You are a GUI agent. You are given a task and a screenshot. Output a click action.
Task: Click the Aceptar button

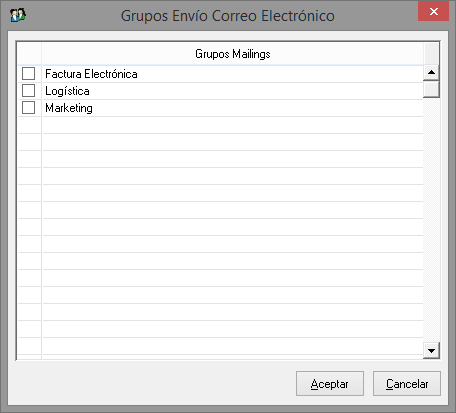point(330,384)
